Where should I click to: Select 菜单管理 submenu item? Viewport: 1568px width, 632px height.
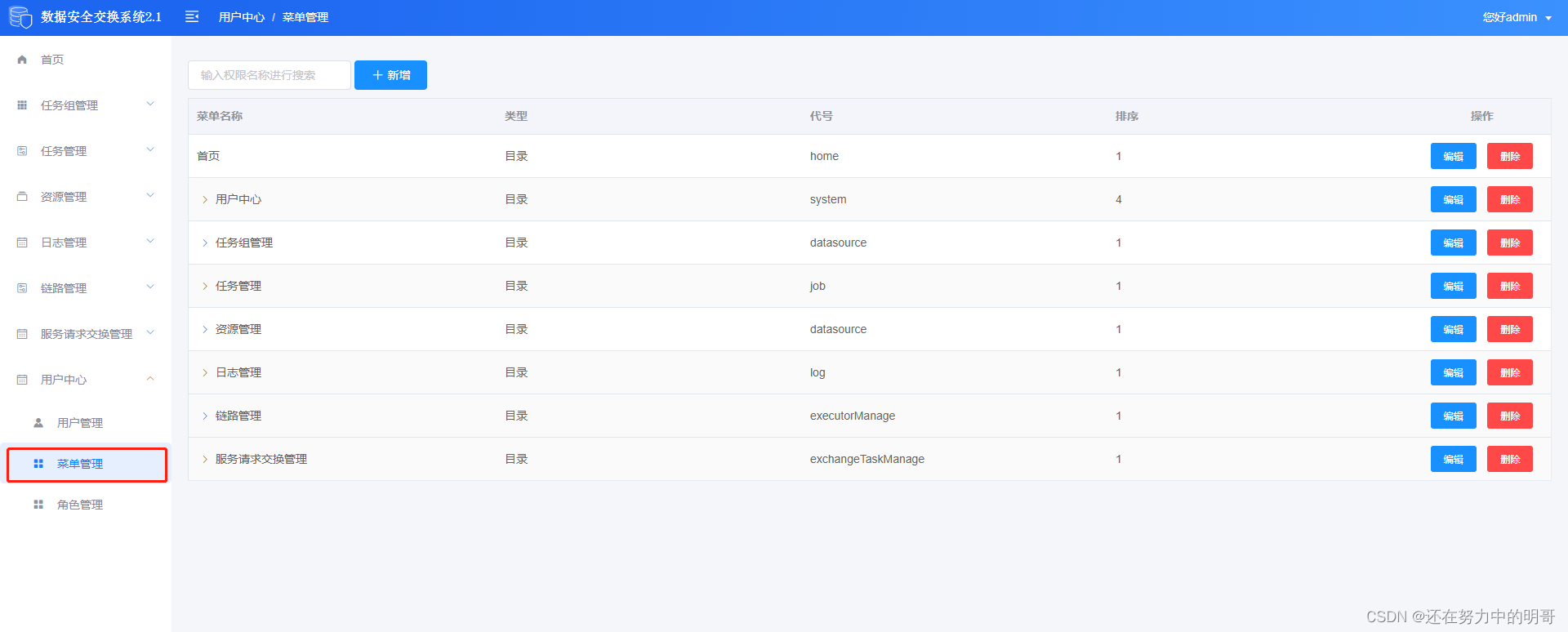86,464
